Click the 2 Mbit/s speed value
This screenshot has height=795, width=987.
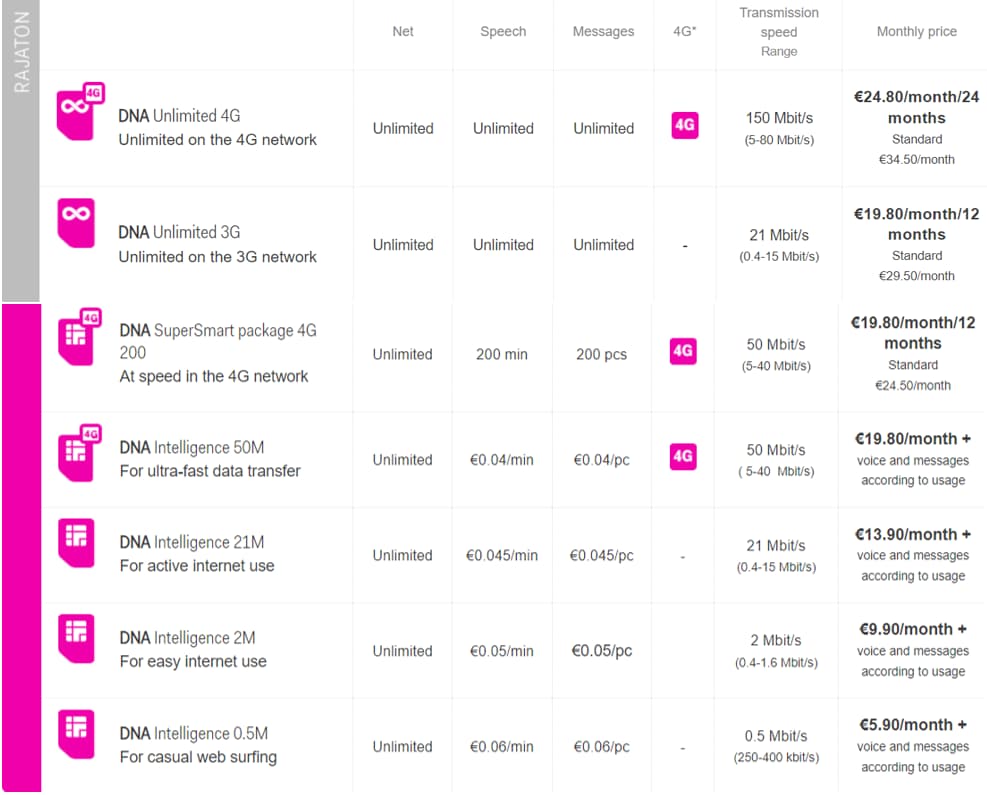point(776,641)
